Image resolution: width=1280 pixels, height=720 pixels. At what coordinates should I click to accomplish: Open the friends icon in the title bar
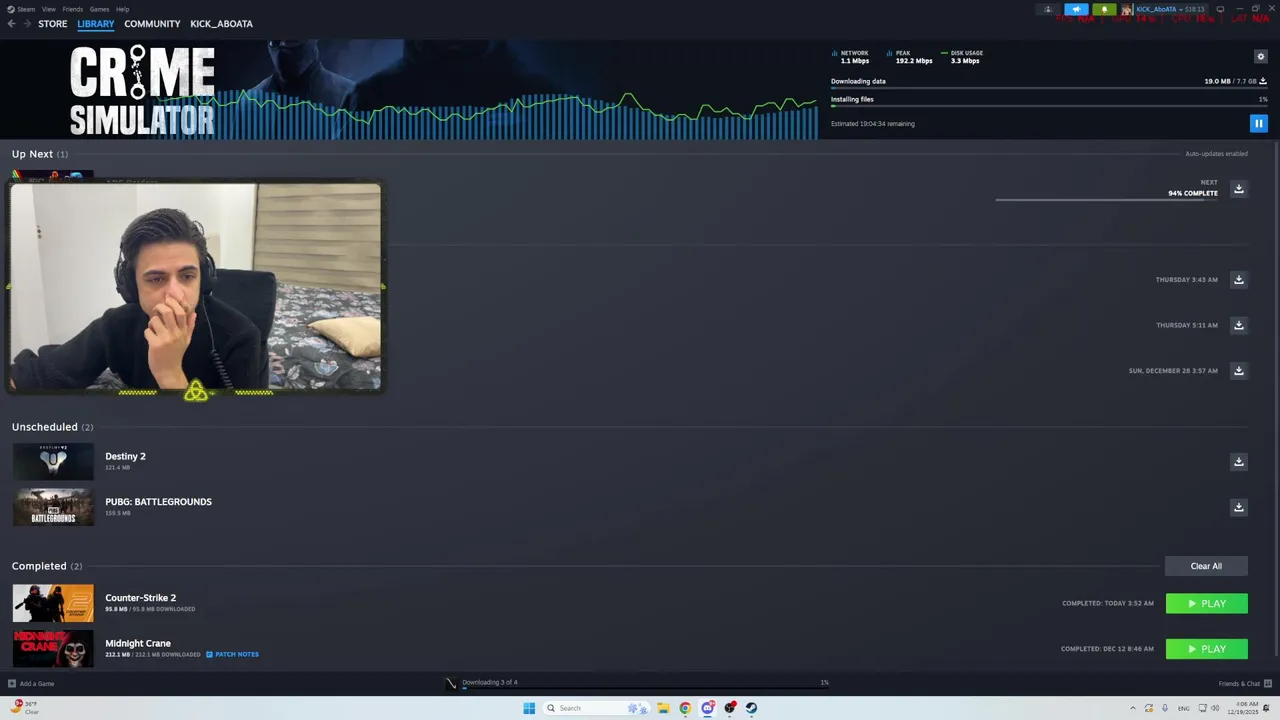(x=1048, y=9)
